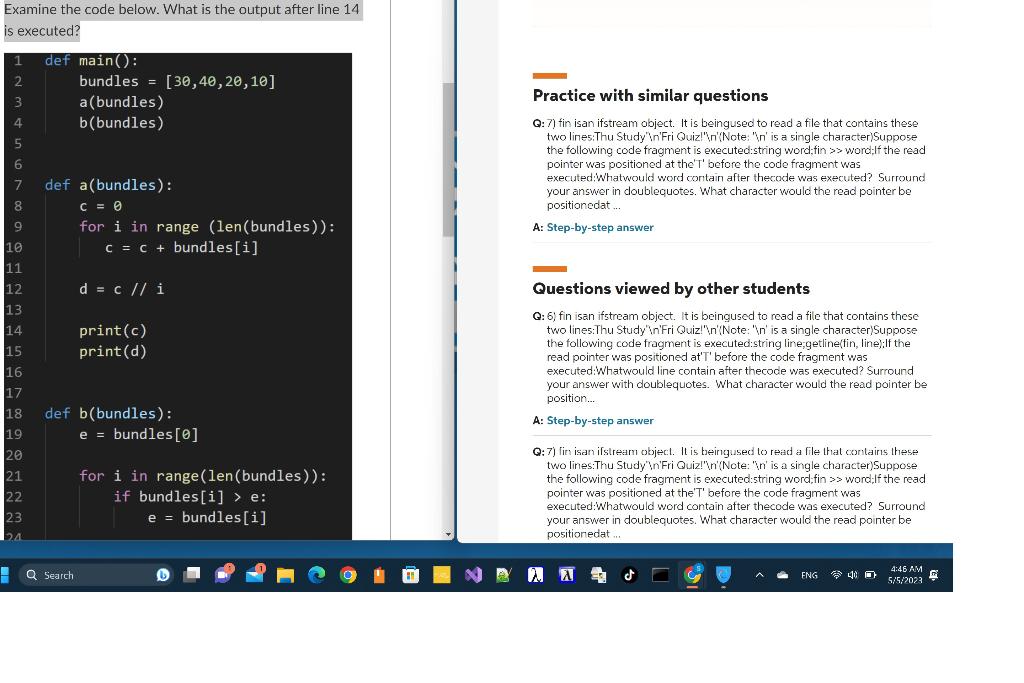The width and height of the screenshot is (1024, 683).
Task: Click question text 'Examine the code below'
Action: point(182,20)
